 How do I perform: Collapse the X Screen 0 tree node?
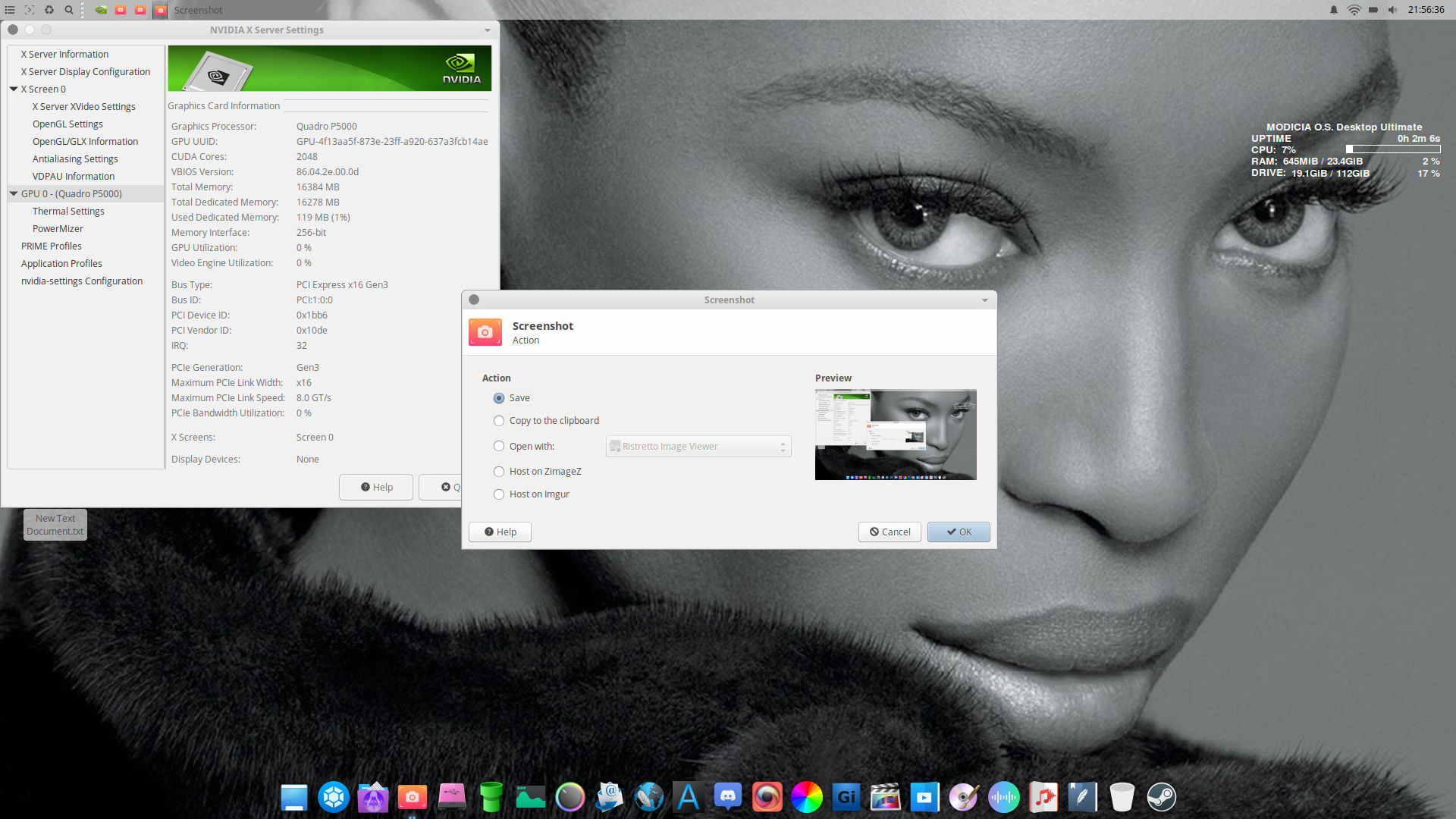coord(14,89)
